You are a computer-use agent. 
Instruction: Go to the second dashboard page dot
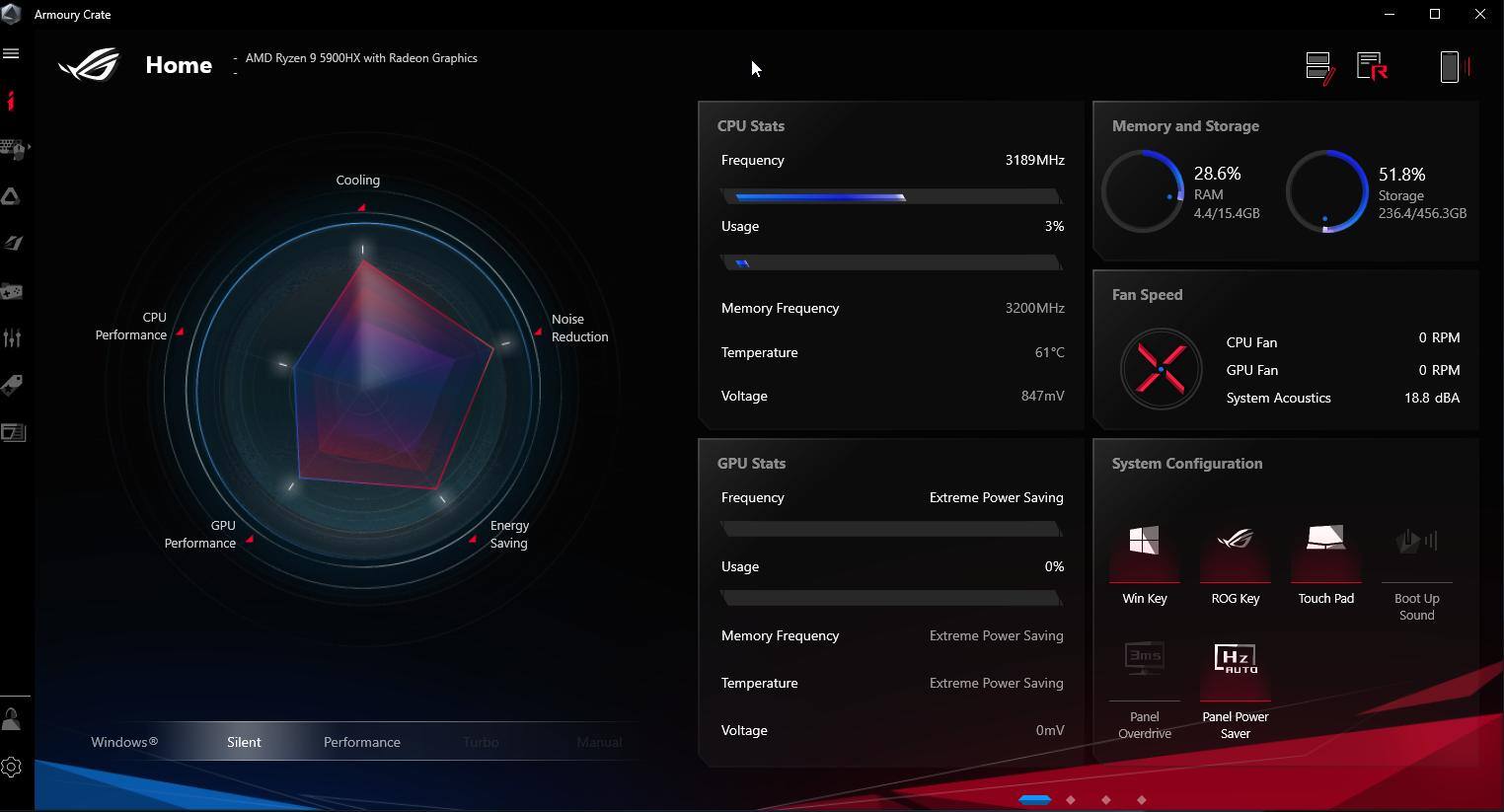point(1071,800)
